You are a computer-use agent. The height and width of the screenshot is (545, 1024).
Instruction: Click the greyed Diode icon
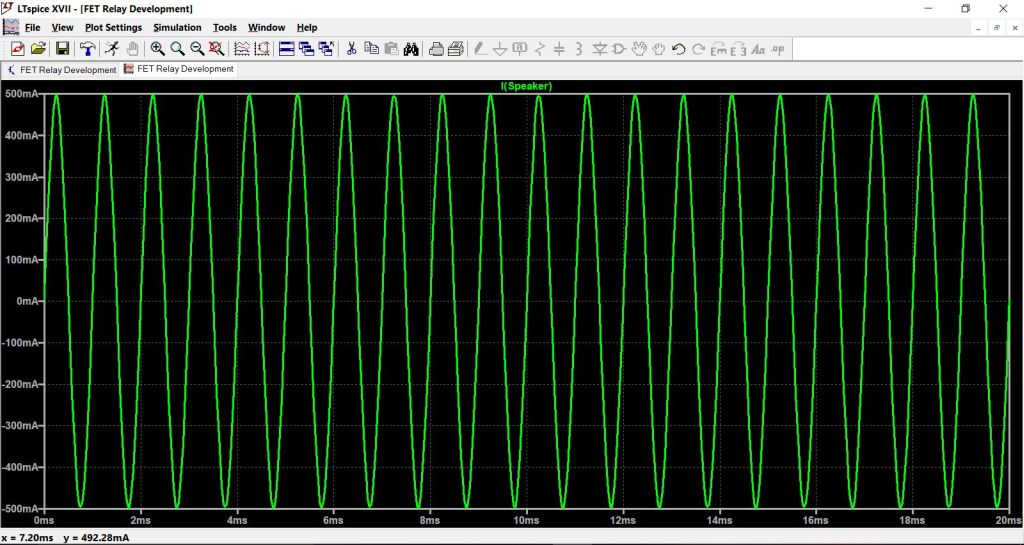[599, 49]
